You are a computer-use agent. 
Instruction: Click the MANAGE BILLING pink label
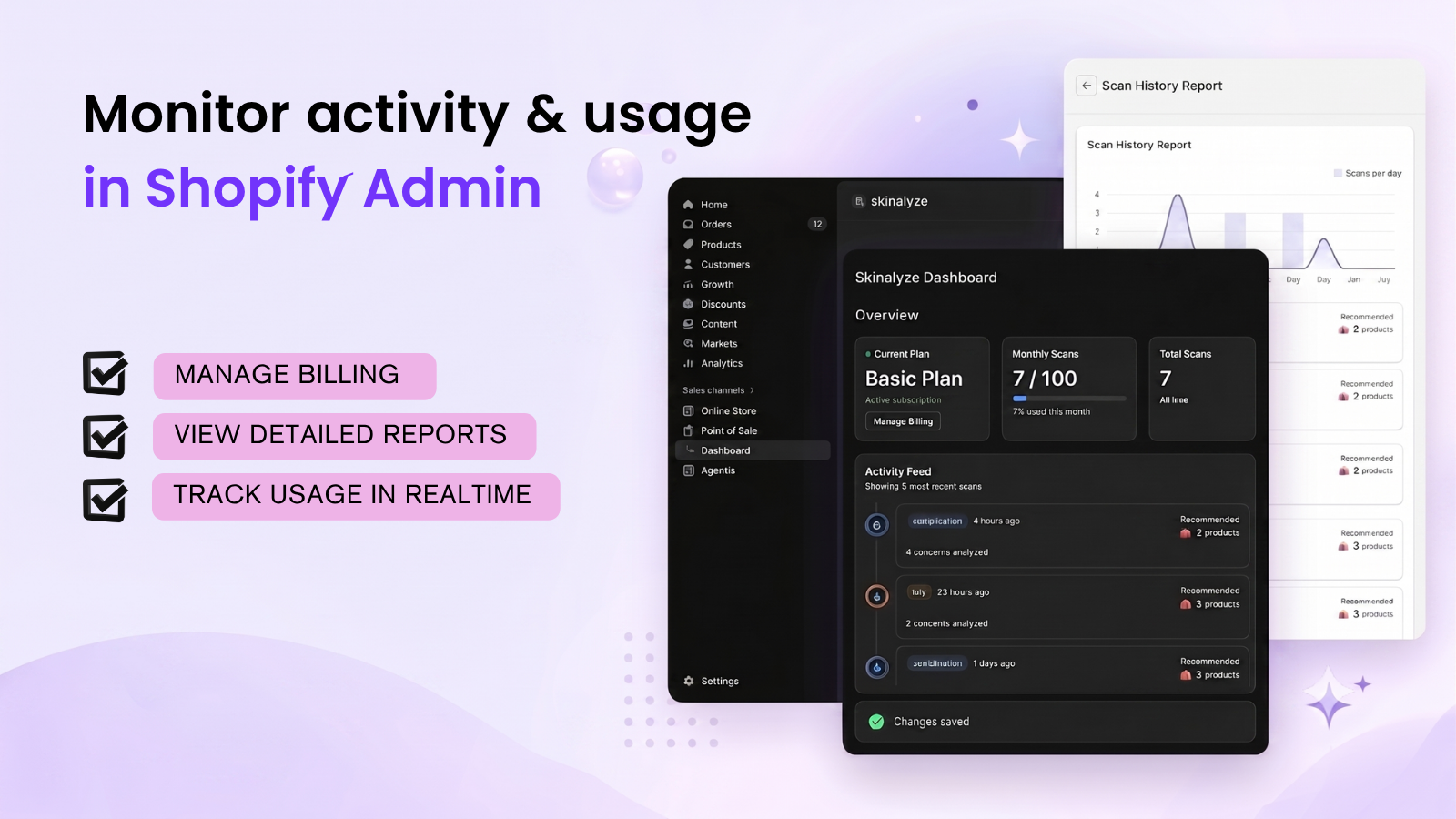pyautogui.click(x=295, y=376)
